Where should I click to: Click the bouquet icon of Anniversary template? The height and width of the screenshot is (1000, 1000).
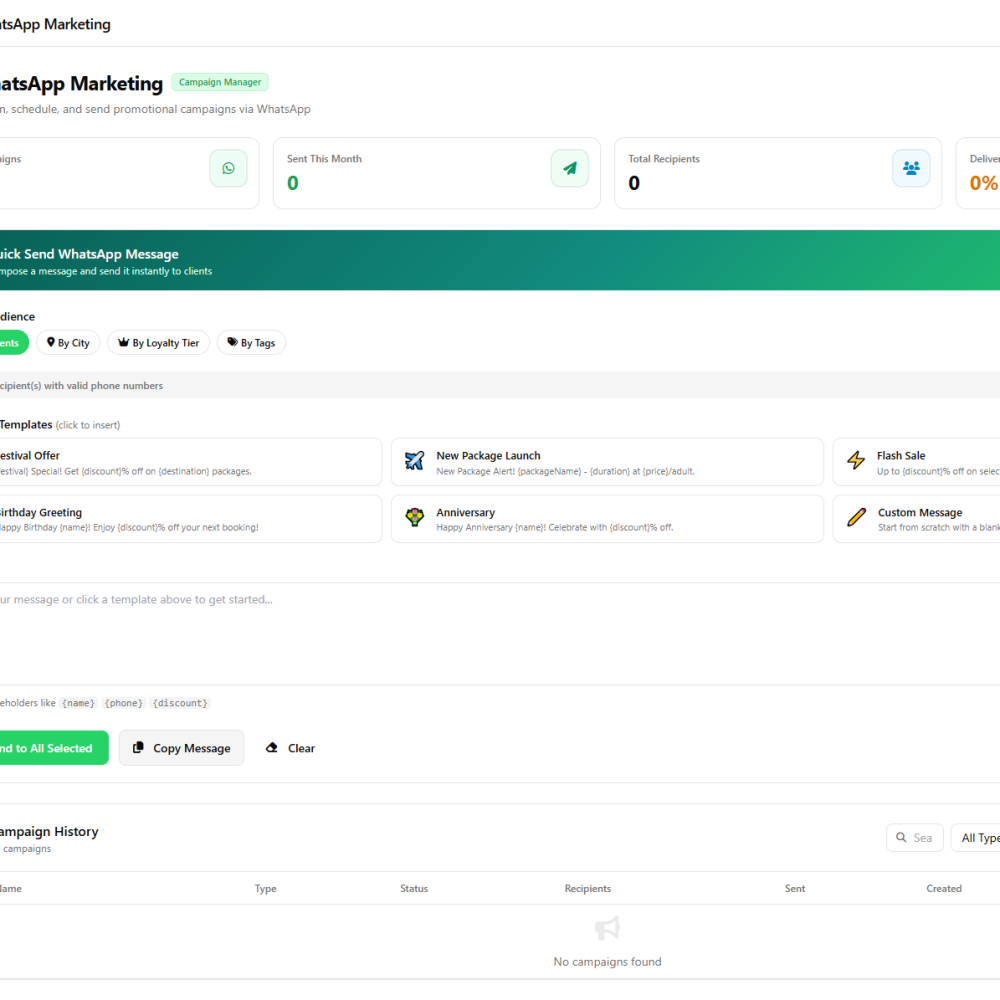(415, 517)
